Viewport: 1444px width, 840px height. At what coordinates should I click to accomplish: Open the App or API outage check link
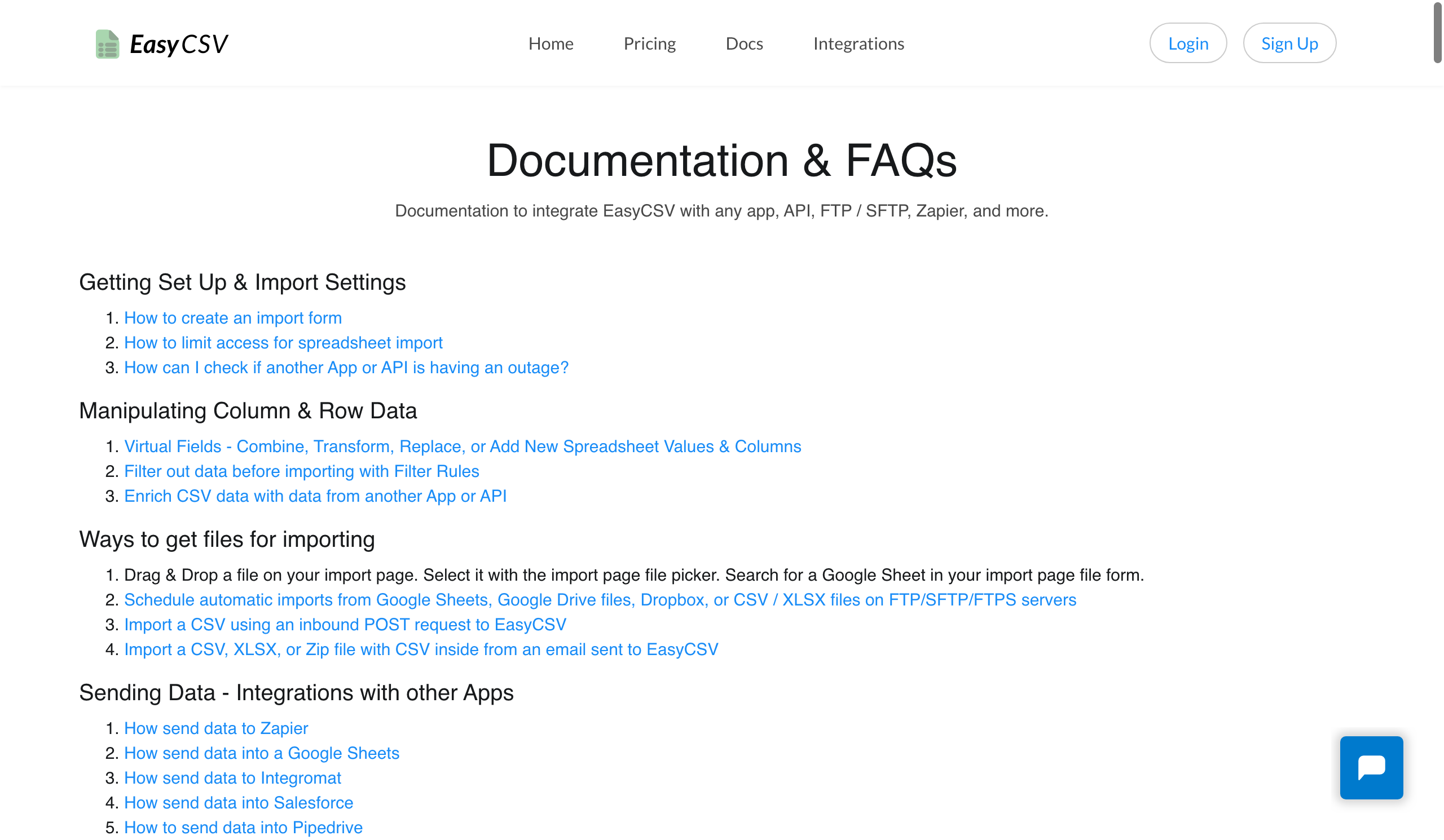pos(346,367)
